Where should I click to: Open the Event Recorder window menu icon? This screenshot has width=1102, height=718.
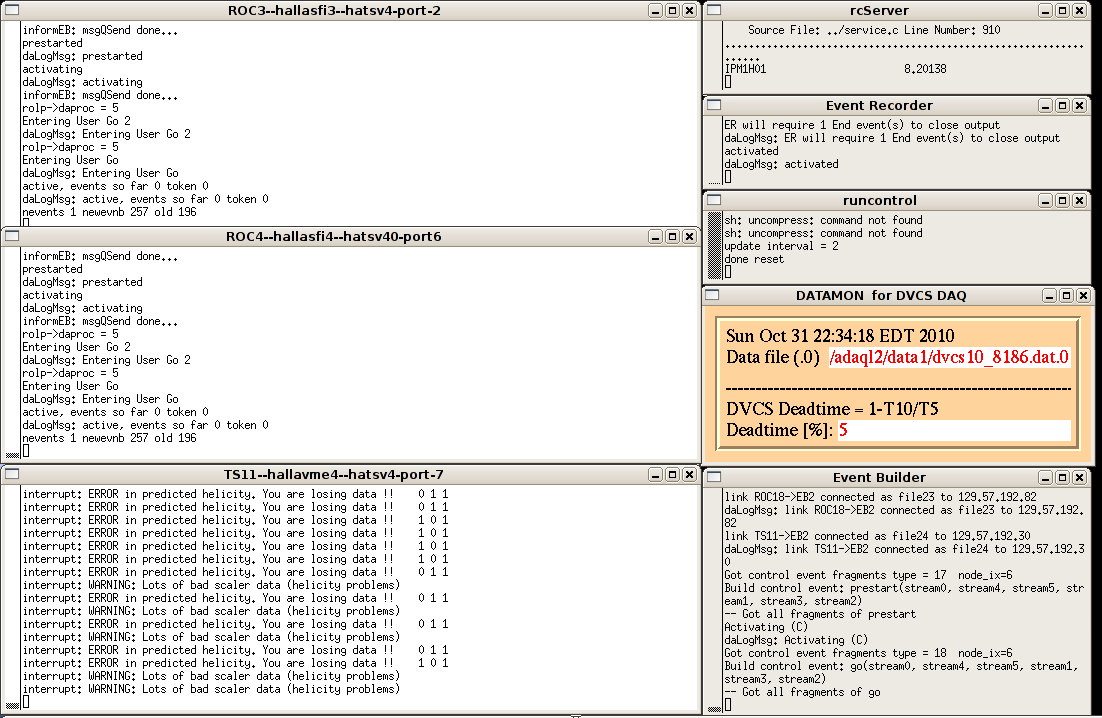714,105
